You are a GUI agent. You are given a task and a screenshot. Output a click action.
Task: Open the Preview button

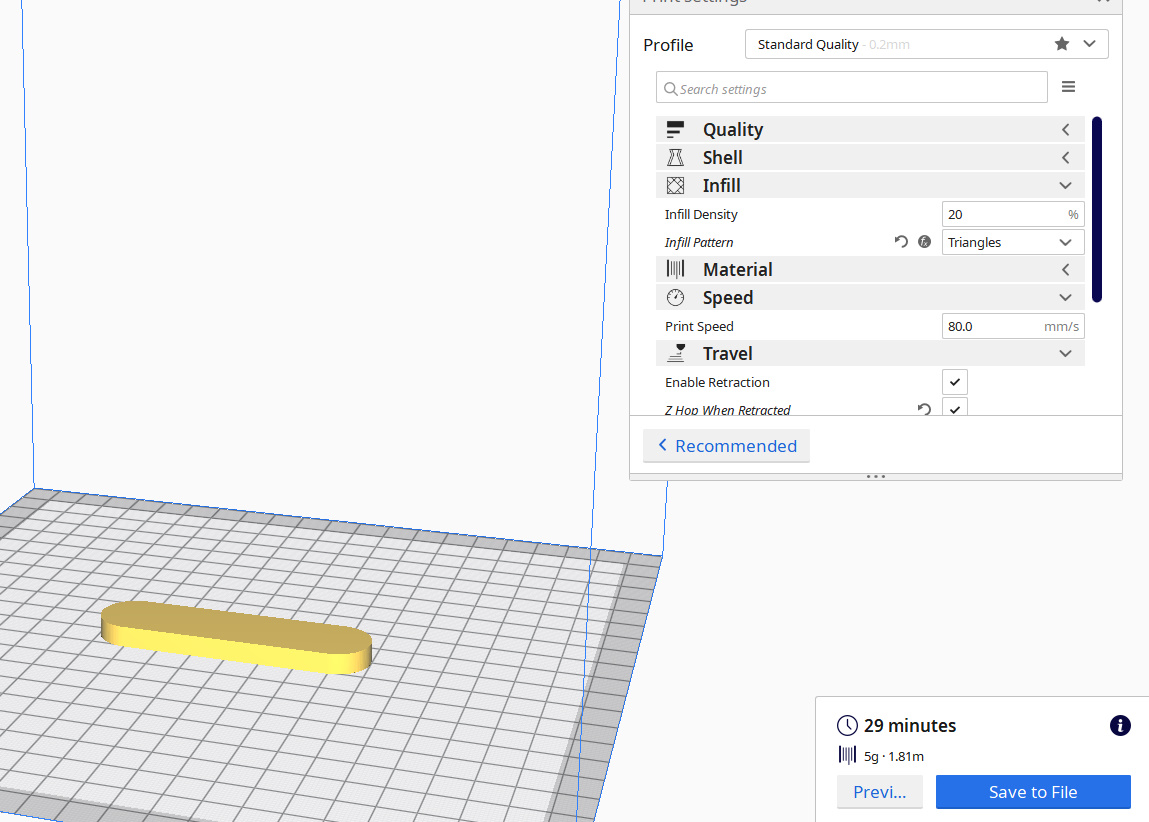pyautogui.click(x=879, y=792)
